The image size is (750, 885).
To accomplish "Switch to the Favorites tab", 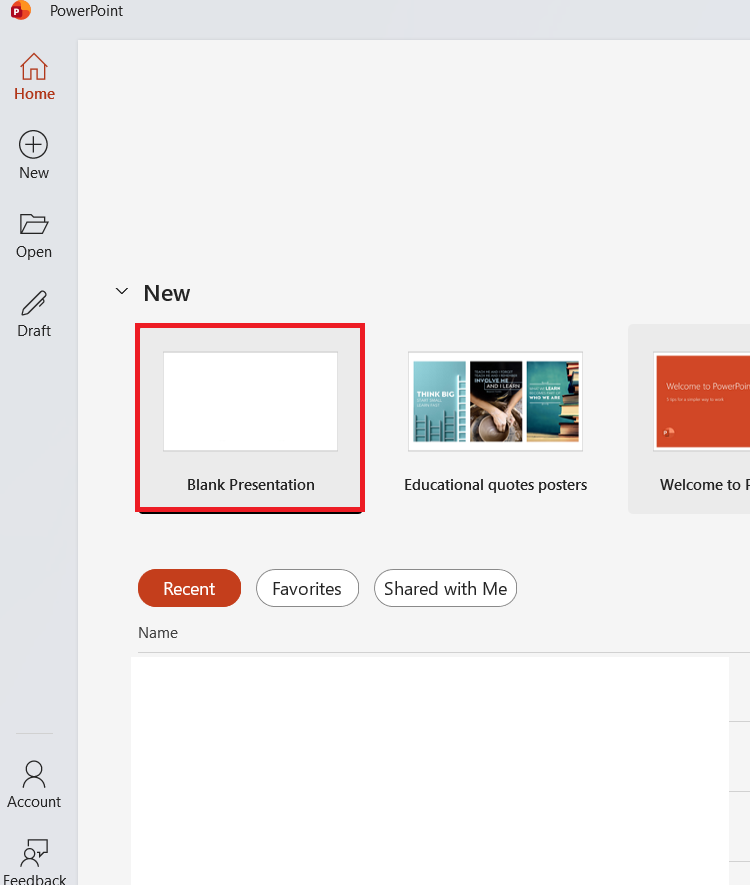I will tap(307, 588).
